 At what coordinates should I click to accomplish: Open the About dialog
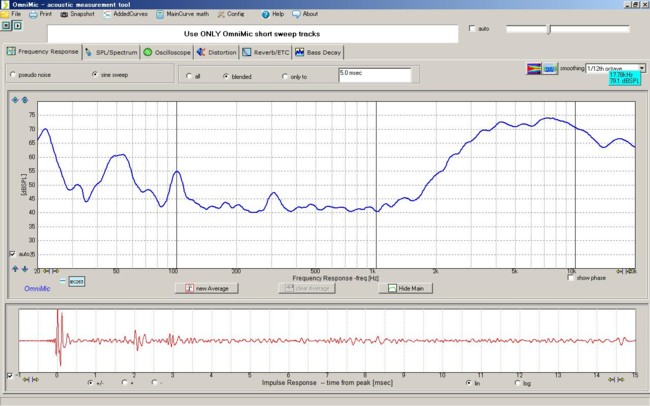pyautogui.click(x=305, y=14)
